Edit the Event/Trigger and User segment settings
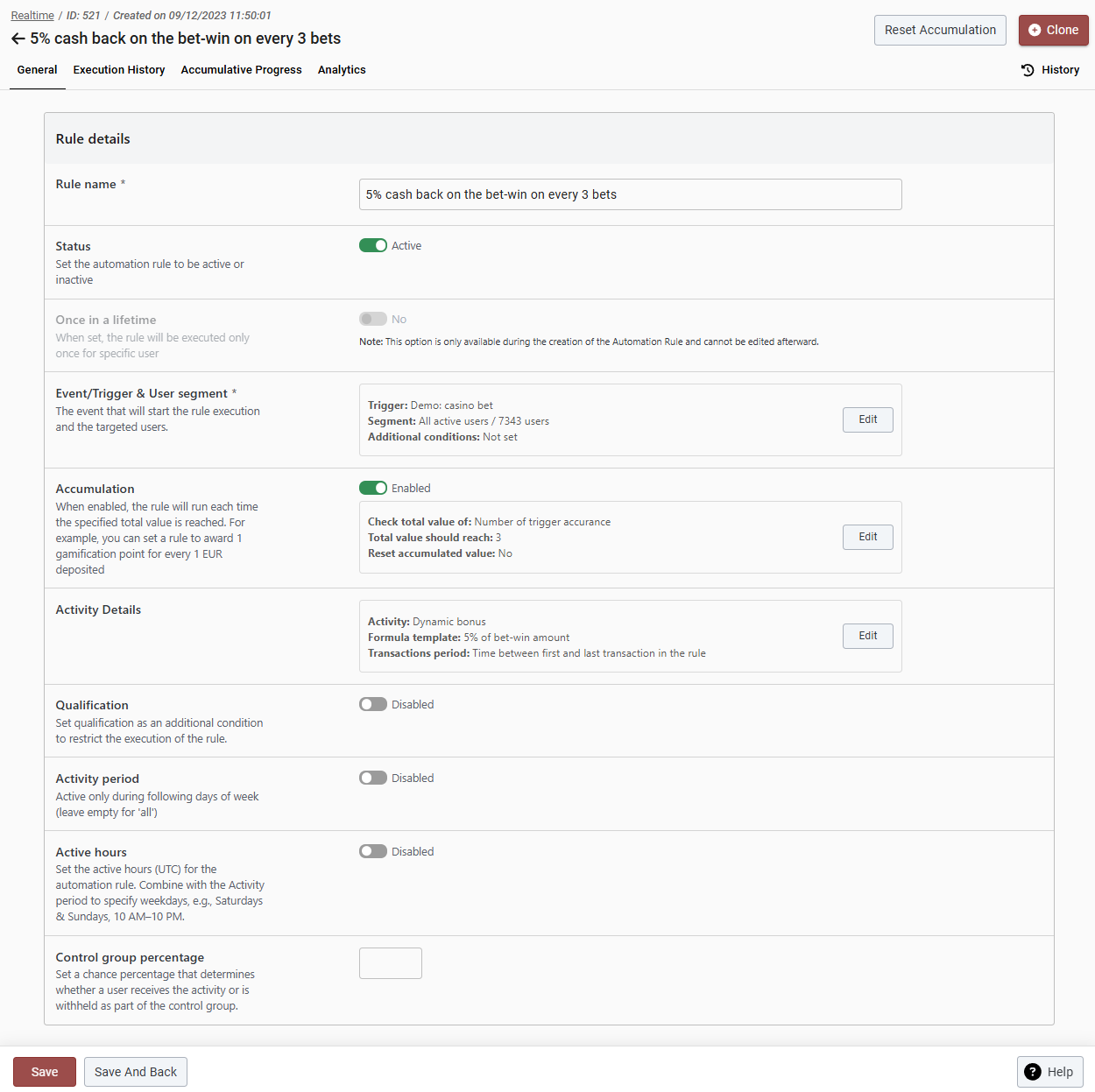This screenshot has width=1095, height=1092. point(867,419)
